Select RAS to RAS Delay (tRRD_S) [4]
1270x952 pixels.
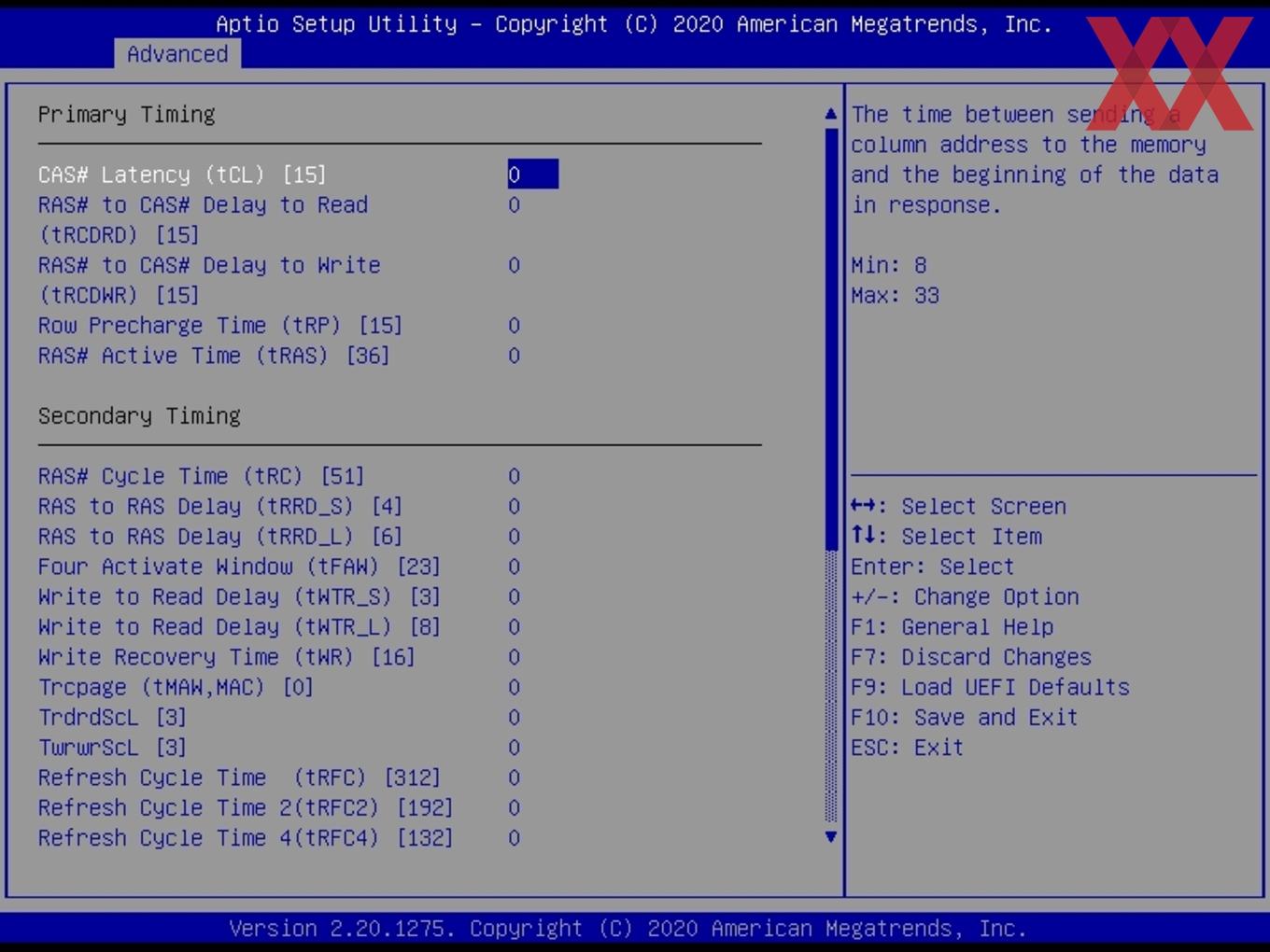[220, 507]
